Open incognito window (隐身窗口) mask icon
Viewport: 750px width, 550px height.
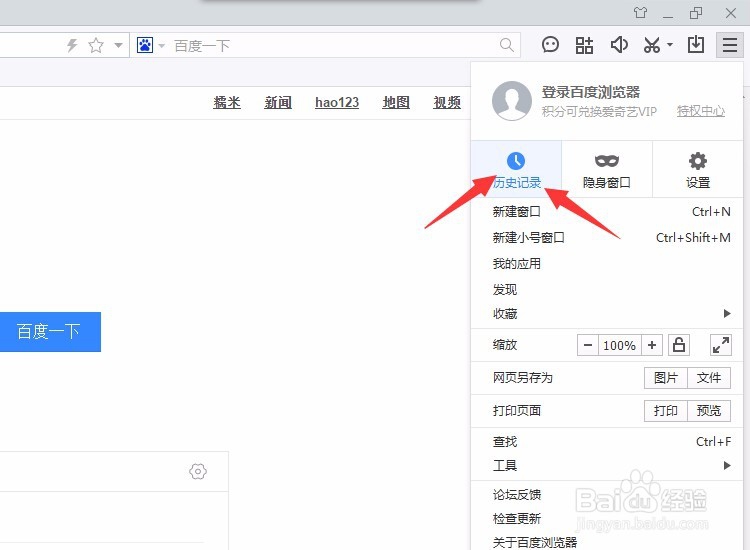(x=607, y=161)
